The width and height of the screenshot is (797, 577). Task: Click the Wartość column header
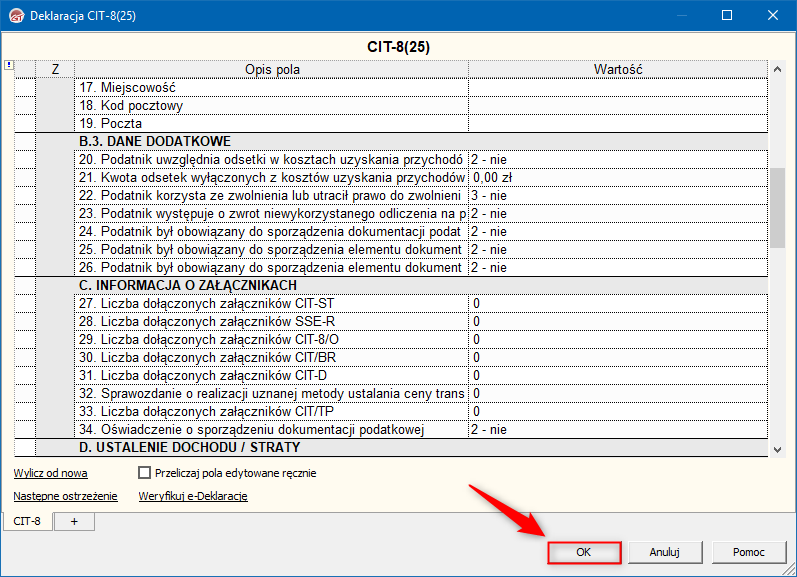618,69
